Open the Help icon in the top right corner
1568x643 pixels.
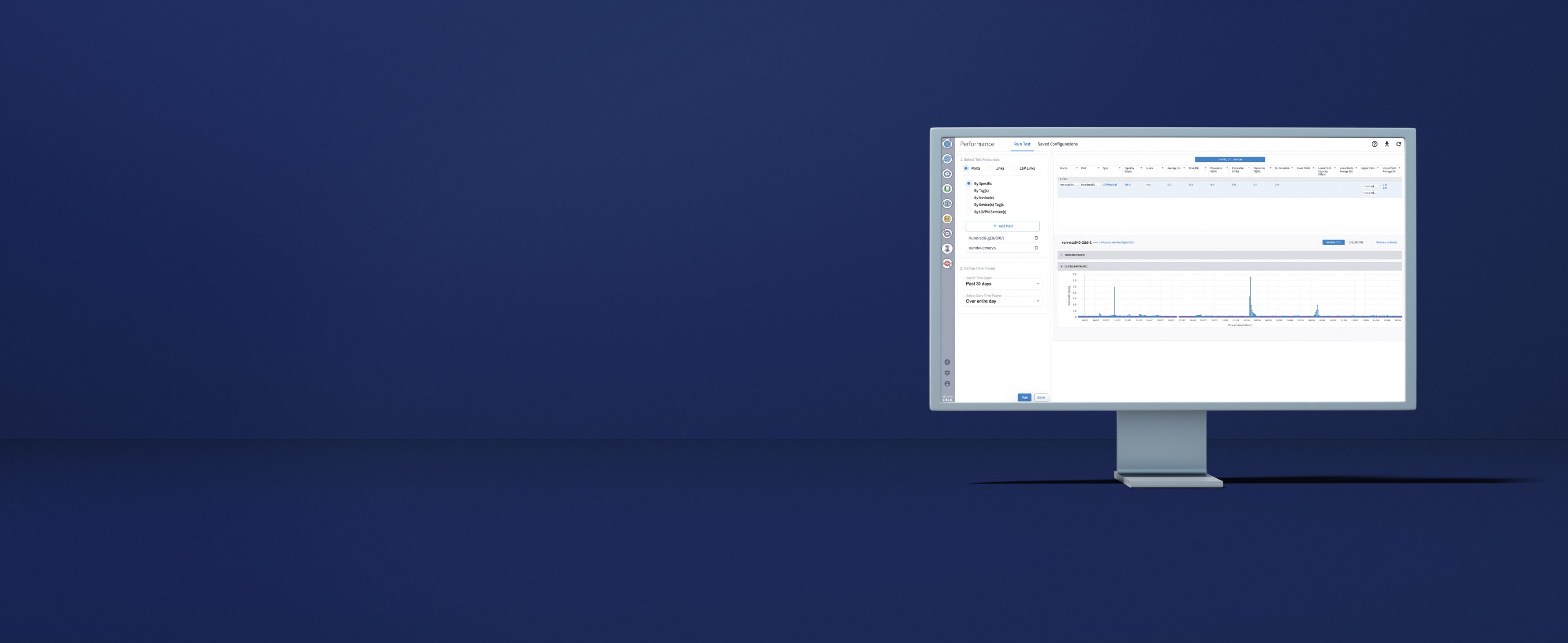point(1375,144)
